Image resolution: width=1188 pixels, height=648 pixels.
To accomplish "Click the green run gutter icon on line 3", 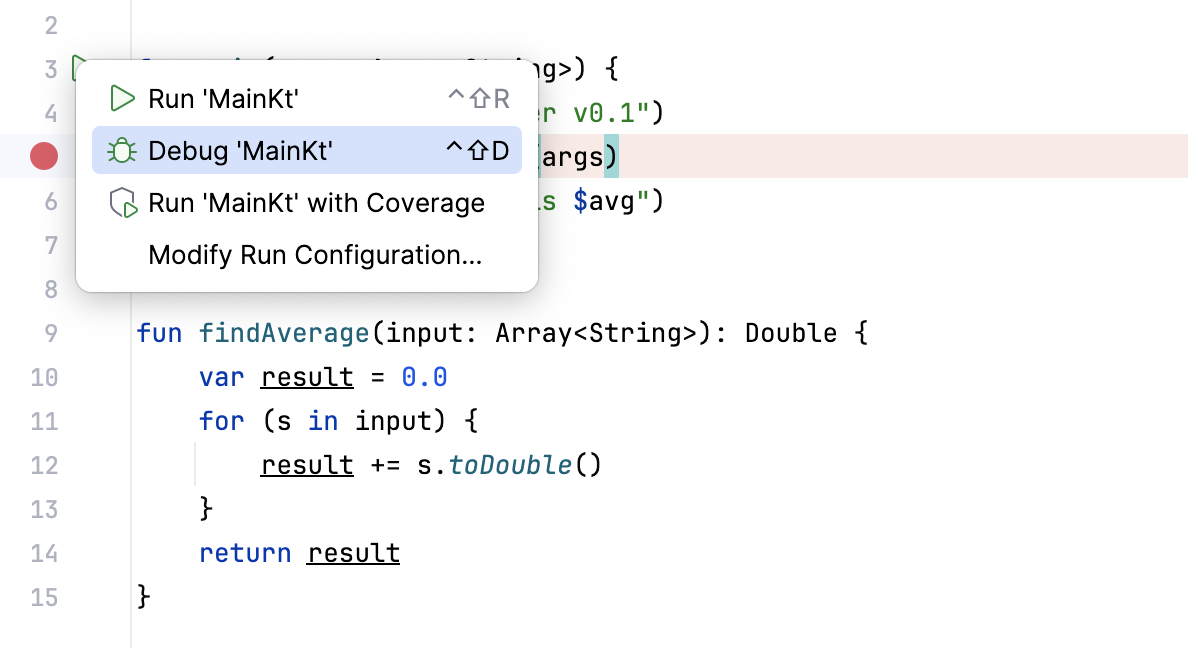I will 76,67.
